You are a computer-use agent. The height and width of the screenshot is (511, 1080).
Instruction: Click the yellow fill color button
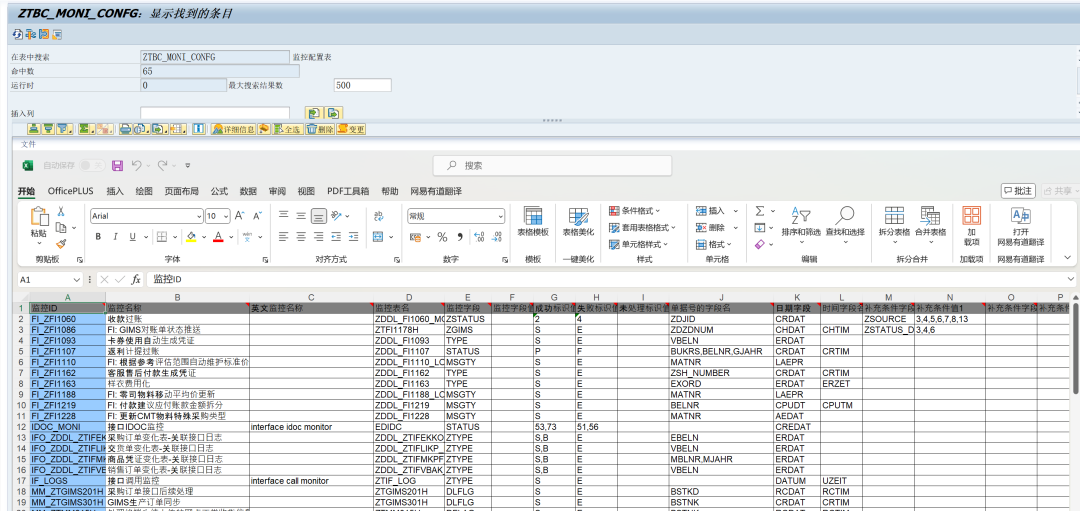click(191, 237)
